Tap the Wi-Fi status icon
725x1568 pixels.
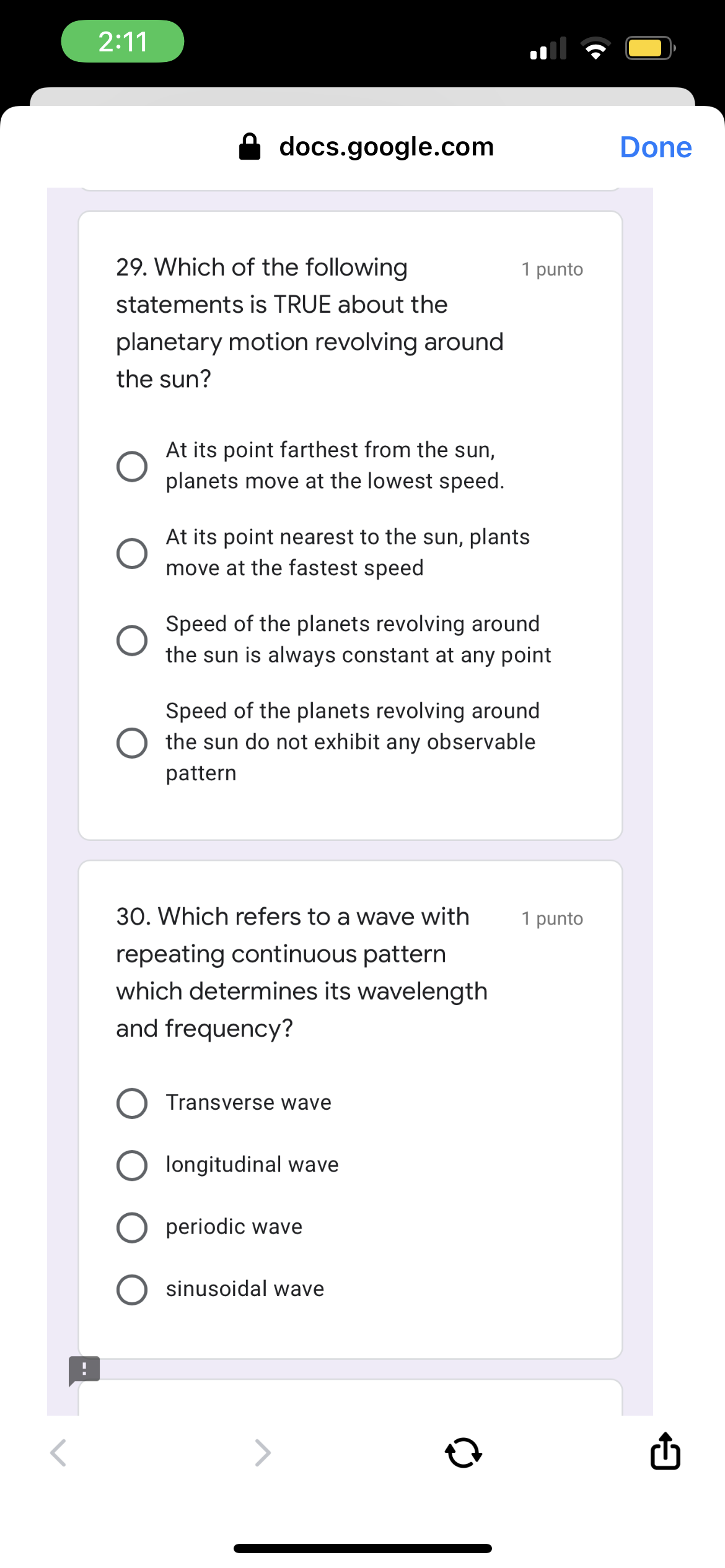click(x=595, y=48)
